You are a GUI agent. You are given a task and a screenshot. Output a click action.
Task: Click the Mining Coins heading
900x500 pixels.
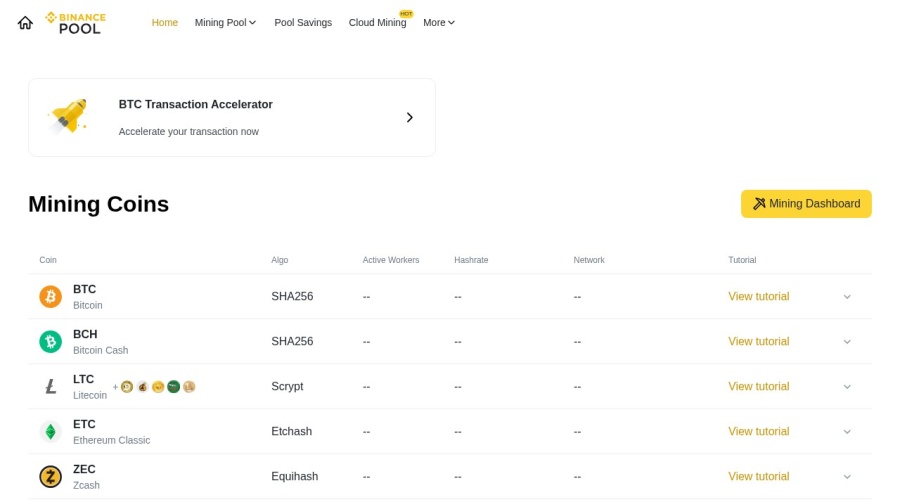pos(99,204)
